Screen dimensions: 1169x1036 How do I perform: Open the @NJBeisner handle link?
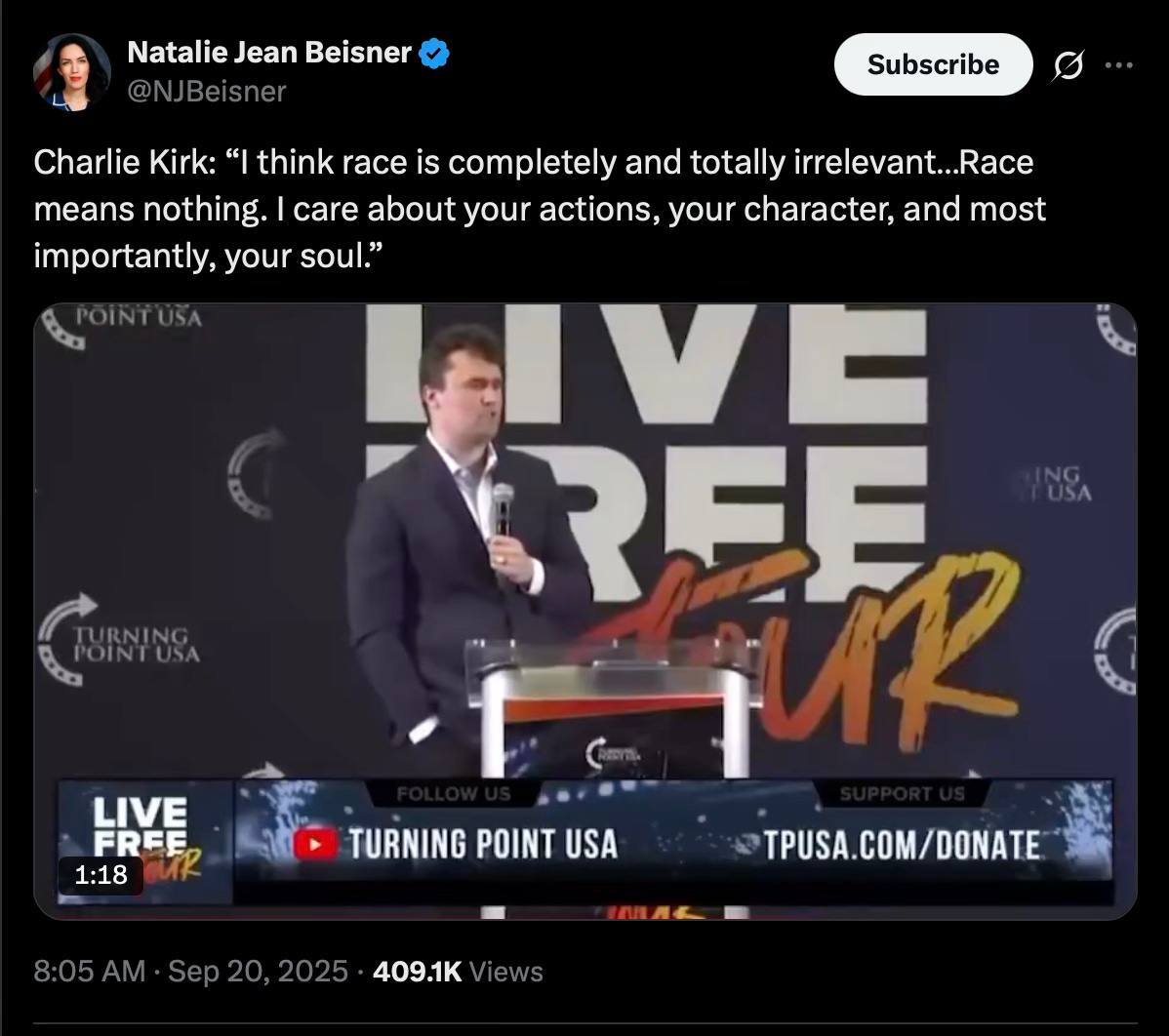pyautogui.click(x=207, y=92)
